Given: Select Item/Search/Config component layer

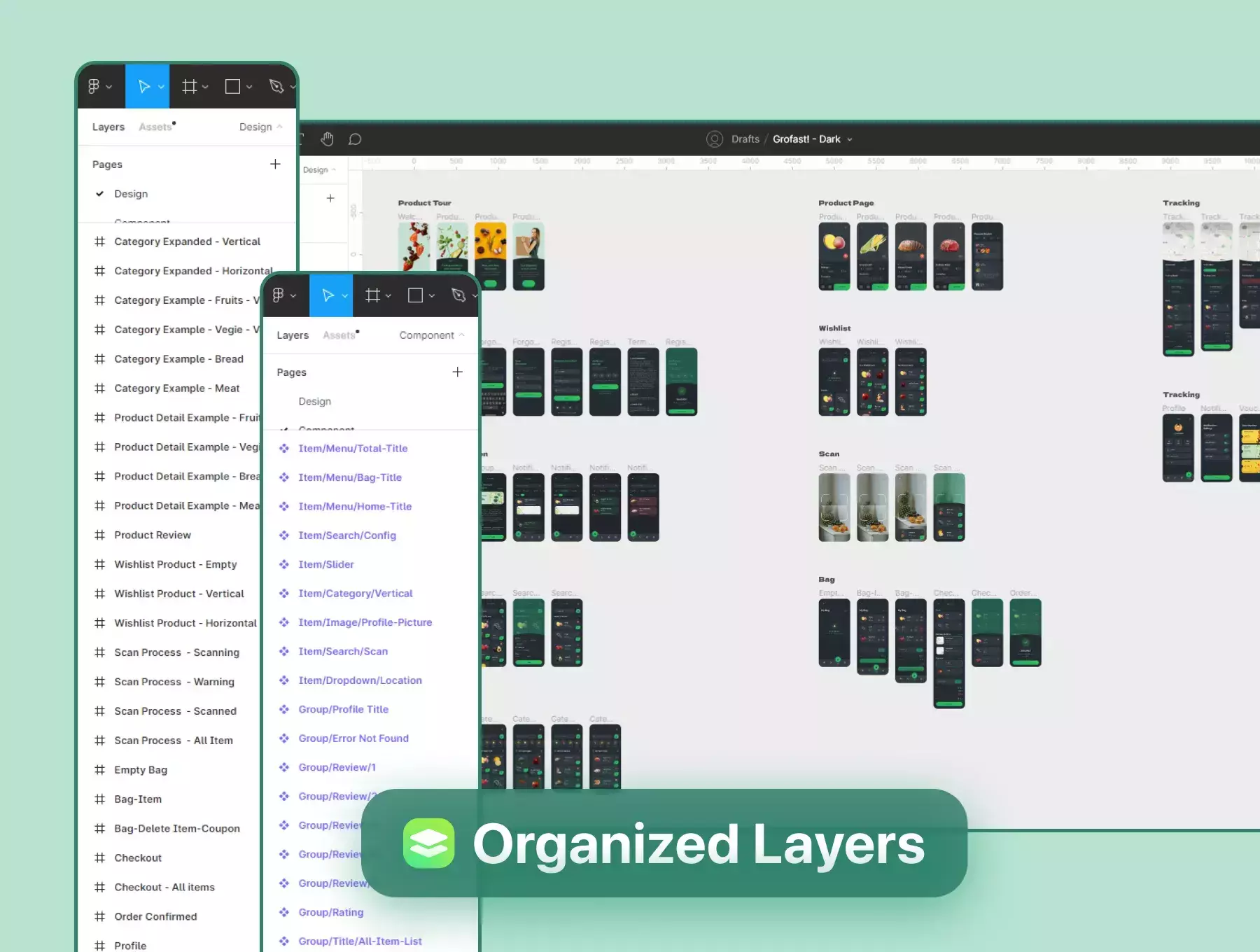Looking at the screenshot, I should click(347, 535).
